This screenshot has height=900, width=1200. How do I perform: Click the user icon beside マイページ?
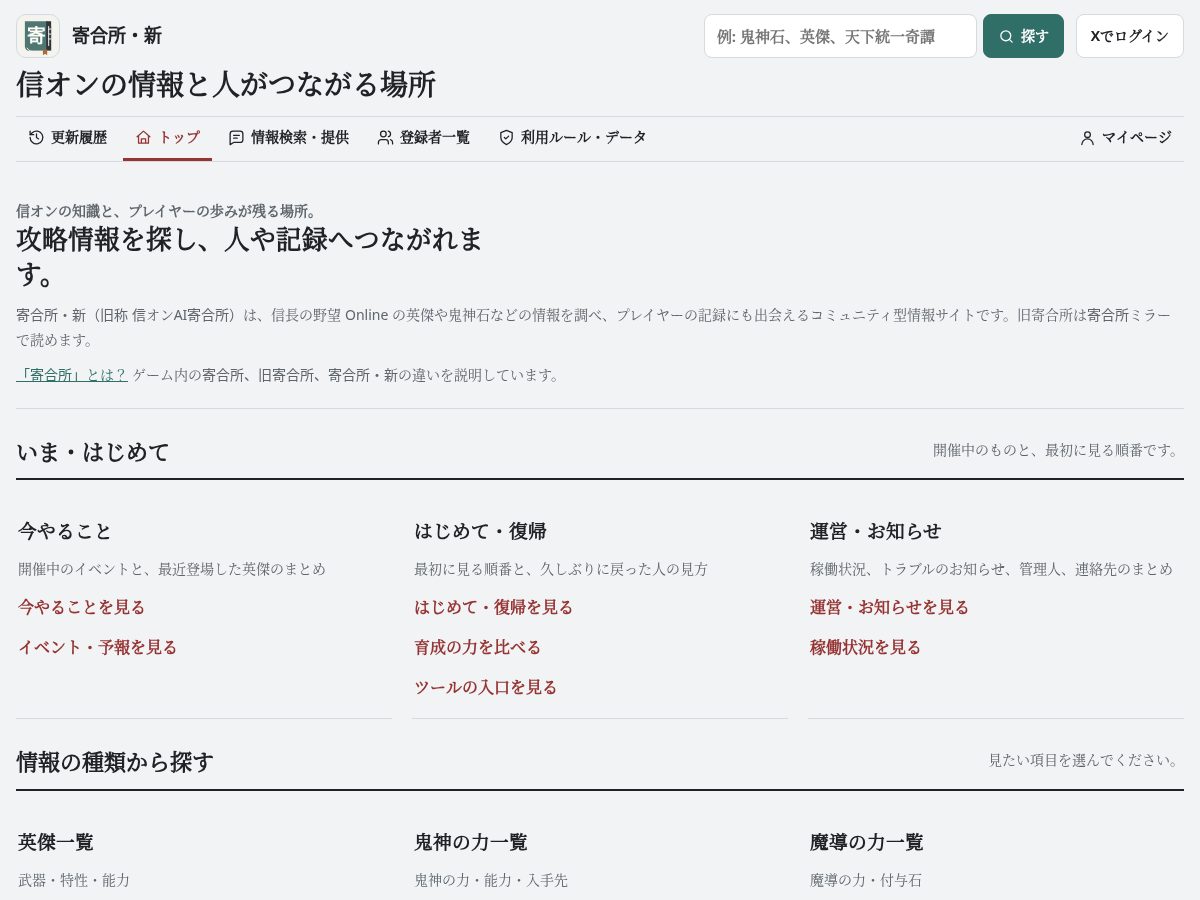pyautogui.click(x=1087, y=138)
